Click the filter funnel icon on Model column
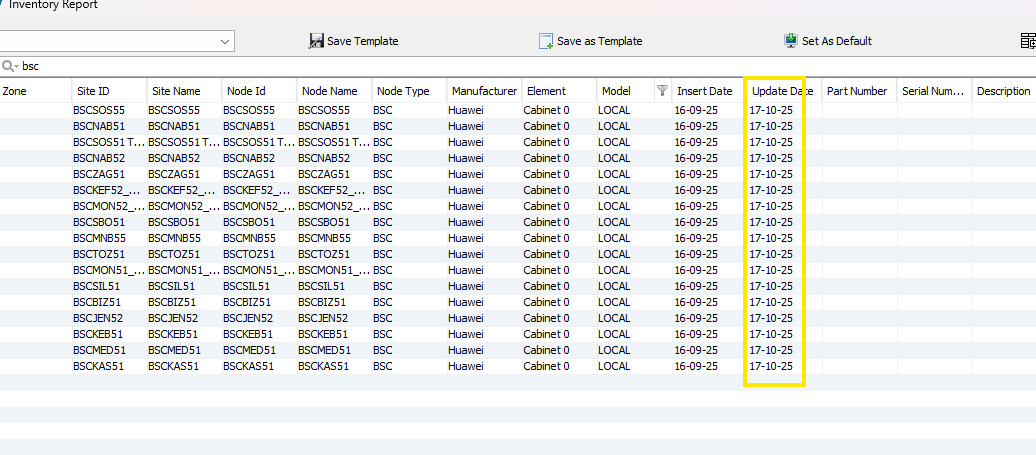Screen dimensions: 1036x455 (661, 91)
